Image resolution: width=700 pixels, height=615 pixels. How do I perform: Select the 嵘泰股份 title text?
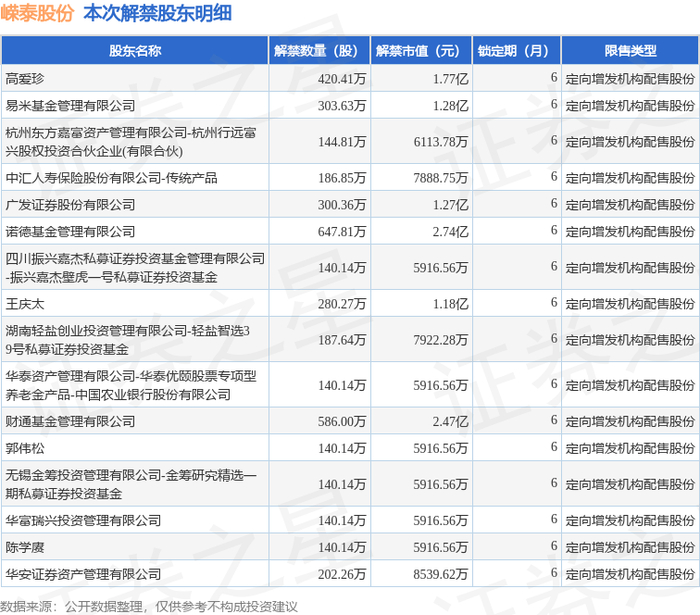click(37, 13)
